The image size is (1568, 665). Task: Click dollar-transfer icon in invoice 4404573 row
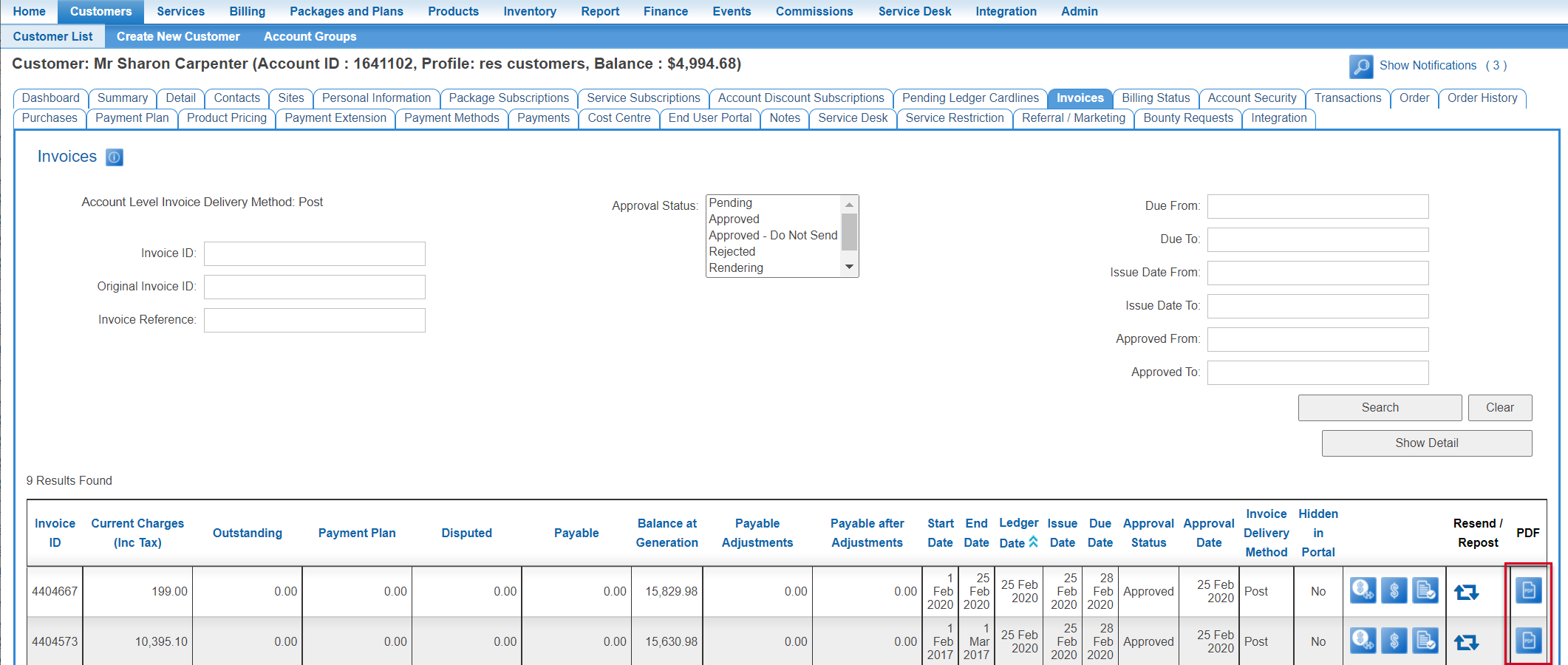[1363, 641]
